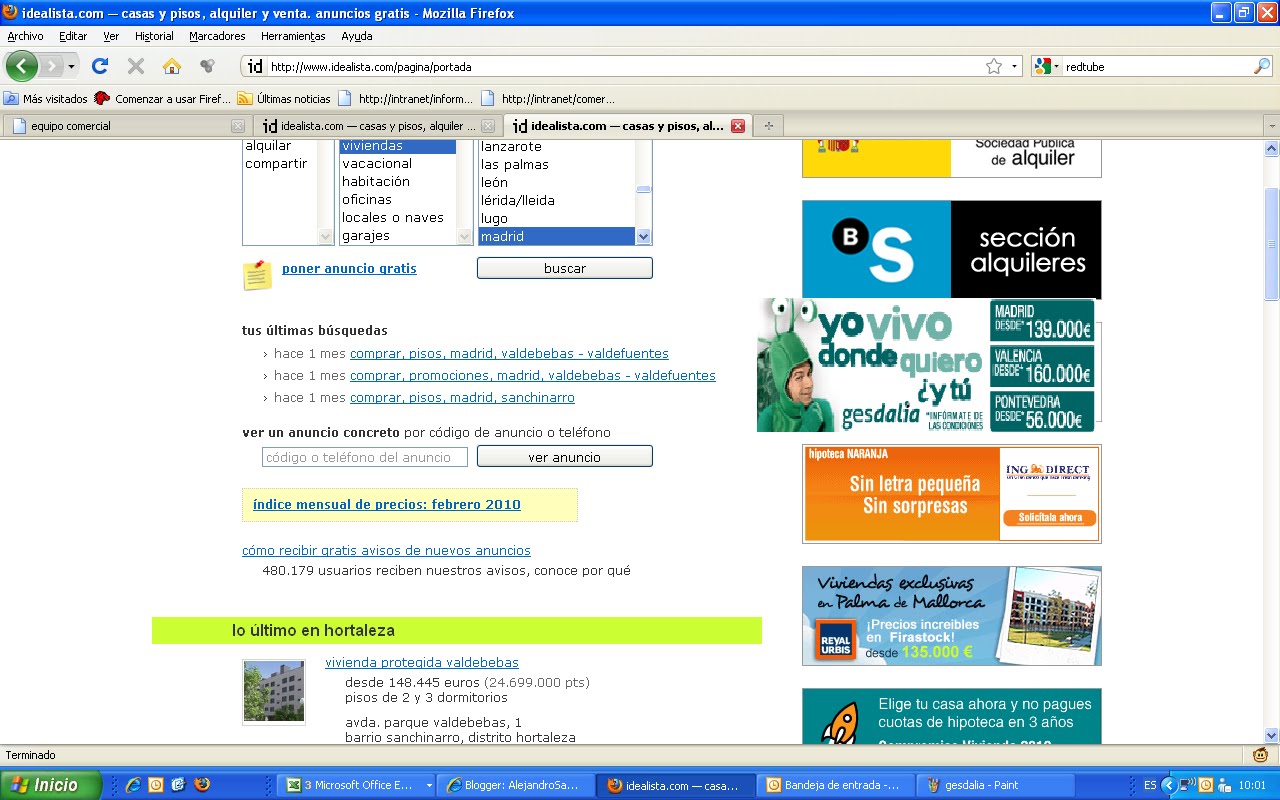The width and height of the screenshot is (1280, 800).
Task: Open a new tab with the plus button
Action: (x=768, y=126)
